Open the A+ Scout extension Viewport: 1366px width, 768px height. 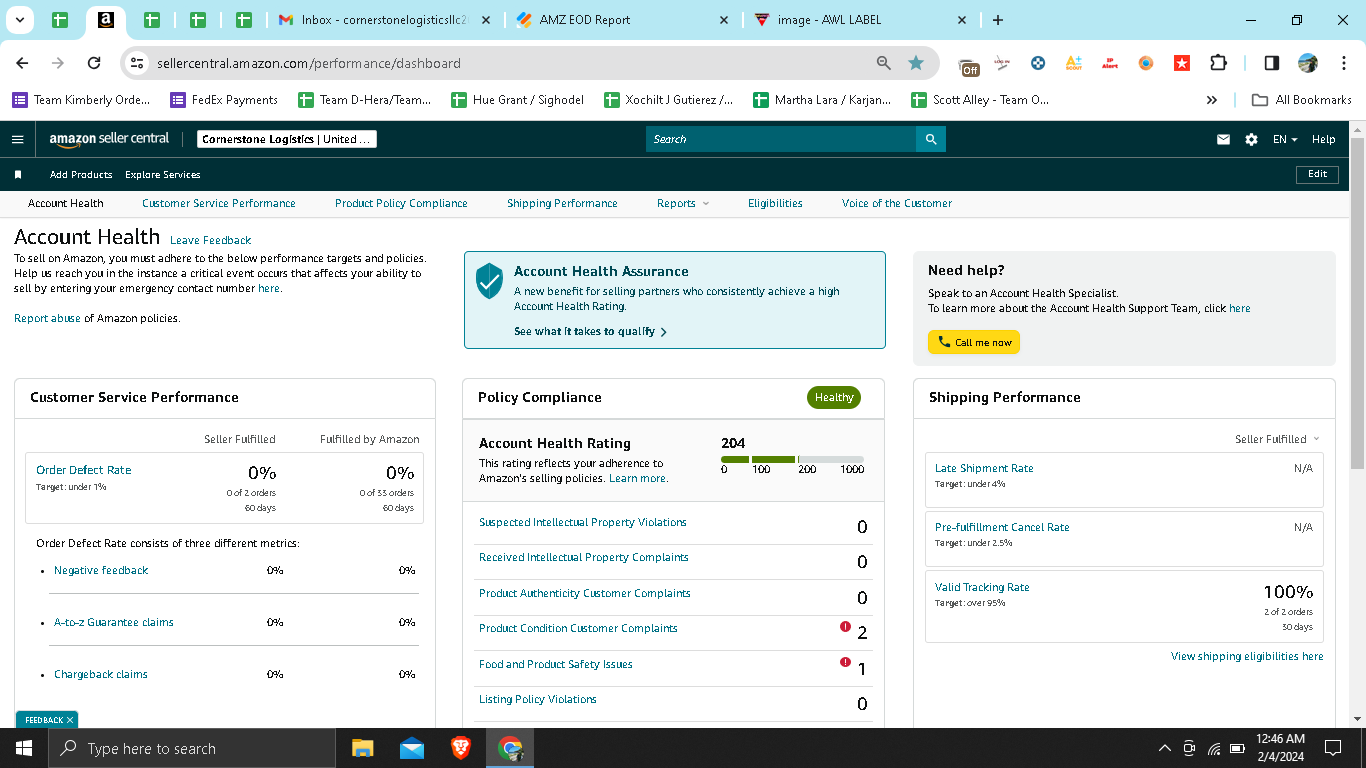point(1074,63)
